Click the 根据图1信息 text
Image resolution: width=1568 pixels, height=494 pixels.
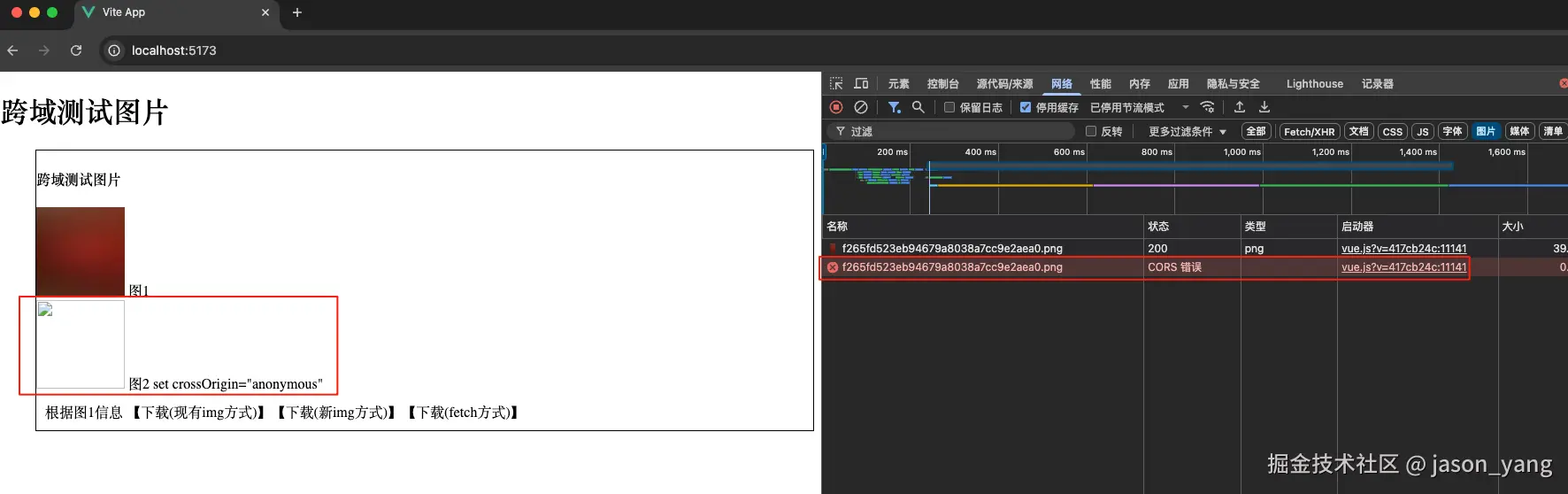84,413
